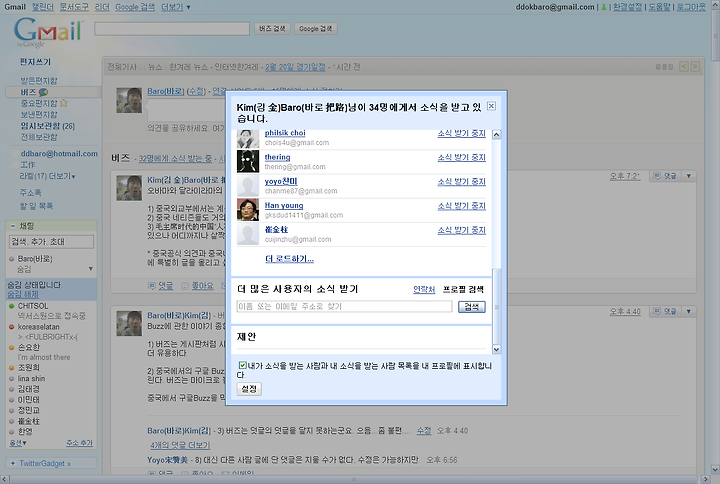Open 문서도구 in top navigation
This screenshot has width=720, height=484.
pos(74,7)
